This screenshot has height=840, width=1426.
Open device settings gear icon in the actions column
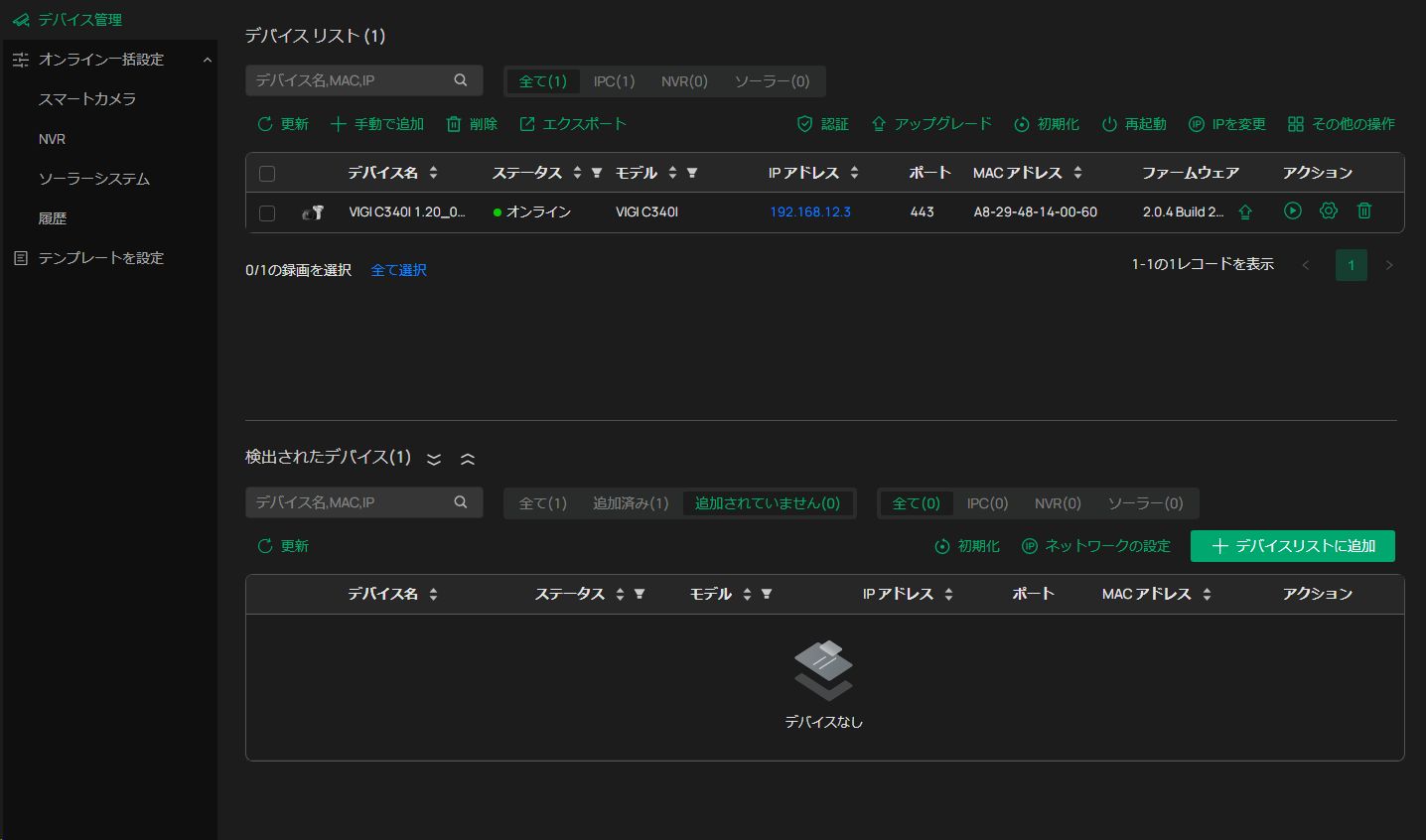[1329, 210]
